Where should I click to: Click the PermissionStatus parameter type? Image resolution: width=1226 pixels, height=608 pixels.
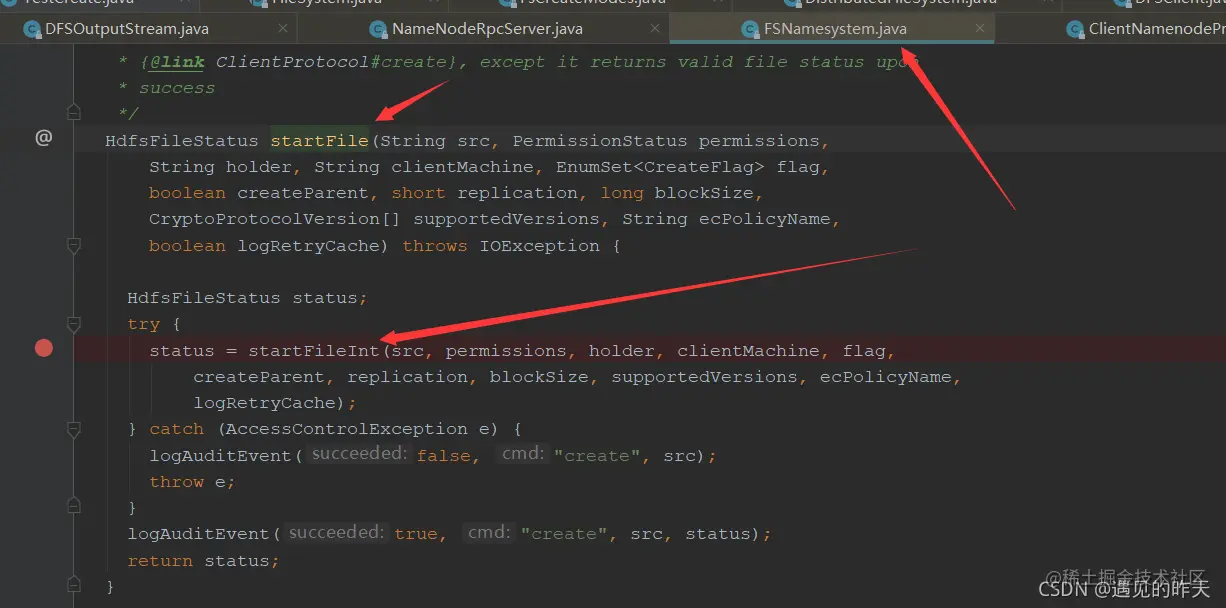[600, 141]
